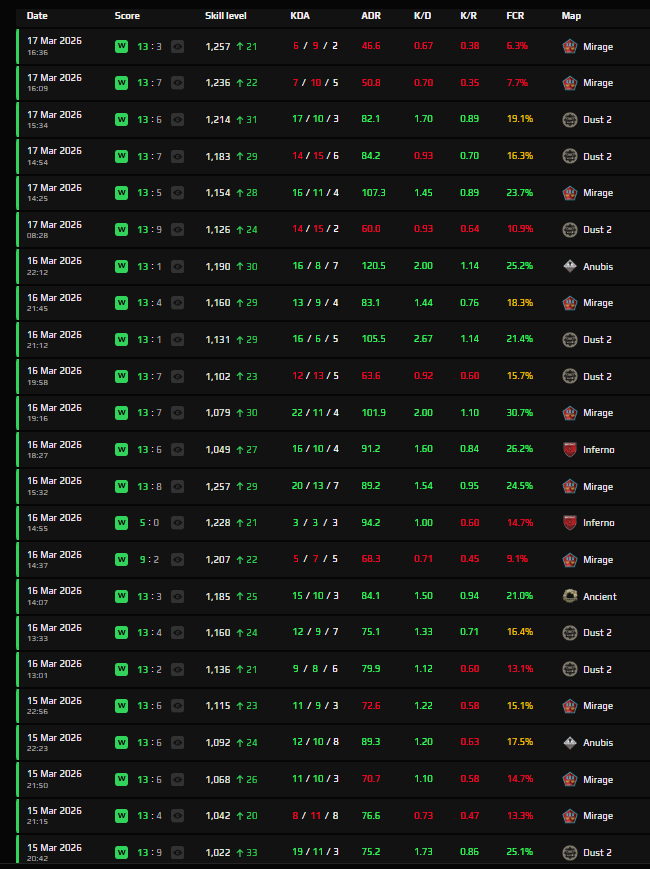Click the 13 : 1 score in the 22:12 row
Image resolution: width=650 pixels, height=869 pixels.
[x=150, y=267]
